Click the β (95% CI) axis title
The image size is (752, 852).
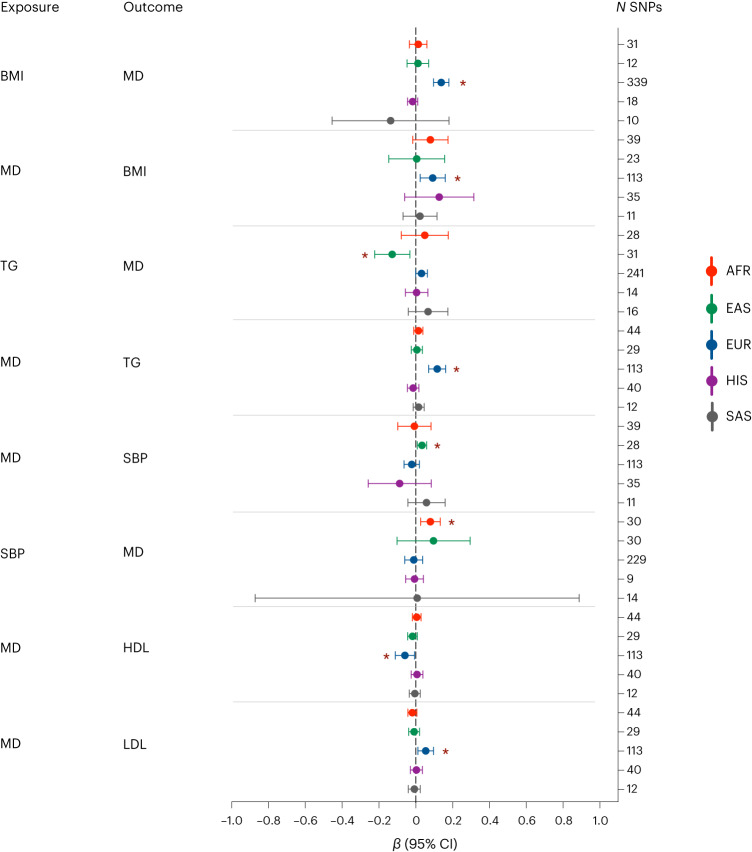coord(425,844)
